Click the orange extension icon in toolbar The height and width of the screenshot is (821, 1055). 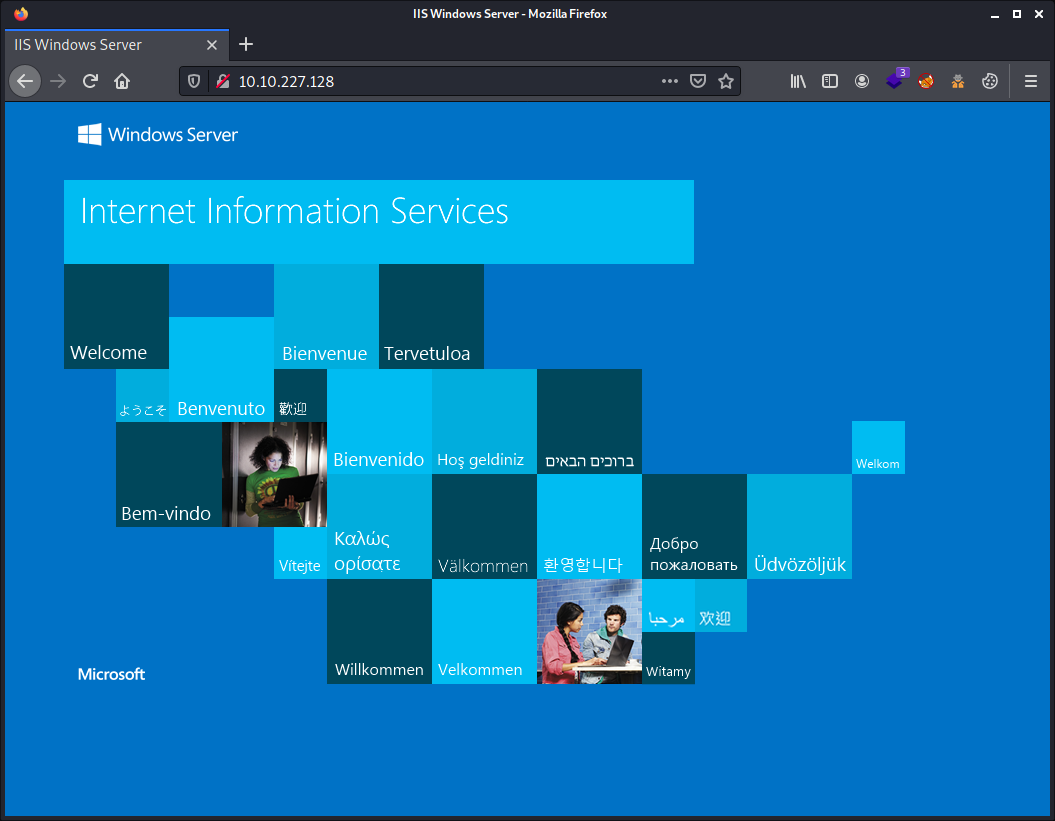coord(957,81)
